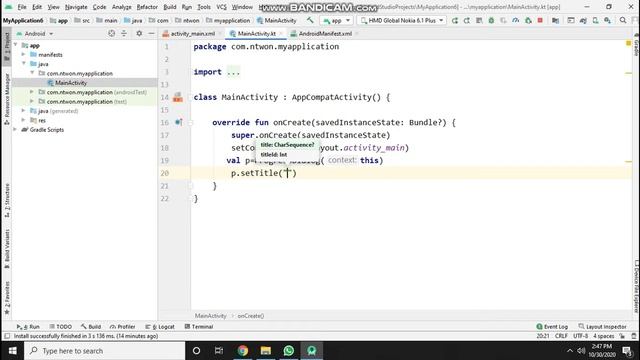Switch to activity_main.xml tab
The width and height of the screenshot is (640, 360).
click(x=192, y=33)
